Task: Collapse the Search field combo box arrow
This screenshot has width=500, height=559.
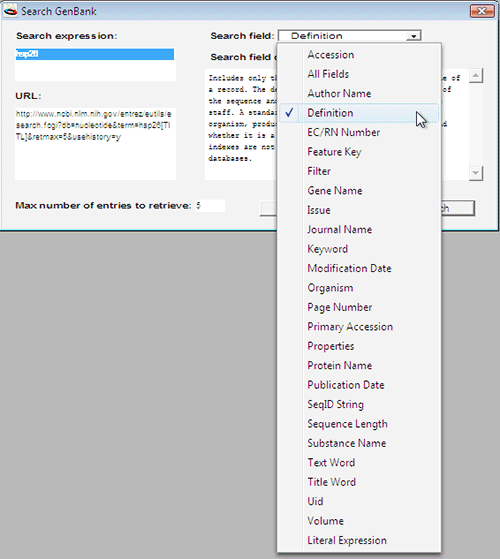Action: [413, 36]
